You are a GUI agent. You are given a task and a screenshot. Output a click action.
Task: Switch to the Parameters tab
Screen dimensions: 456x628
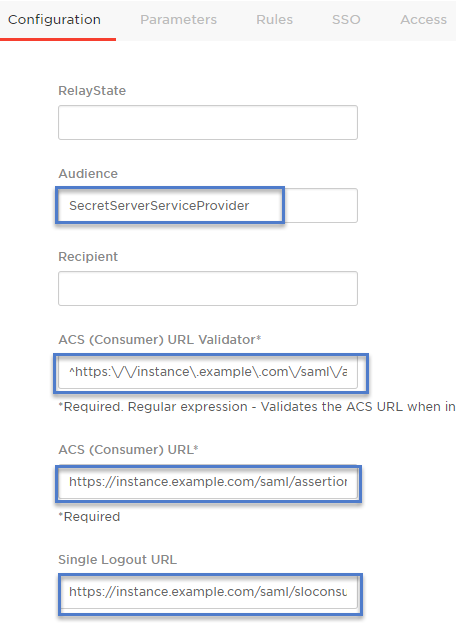[178, 20]
